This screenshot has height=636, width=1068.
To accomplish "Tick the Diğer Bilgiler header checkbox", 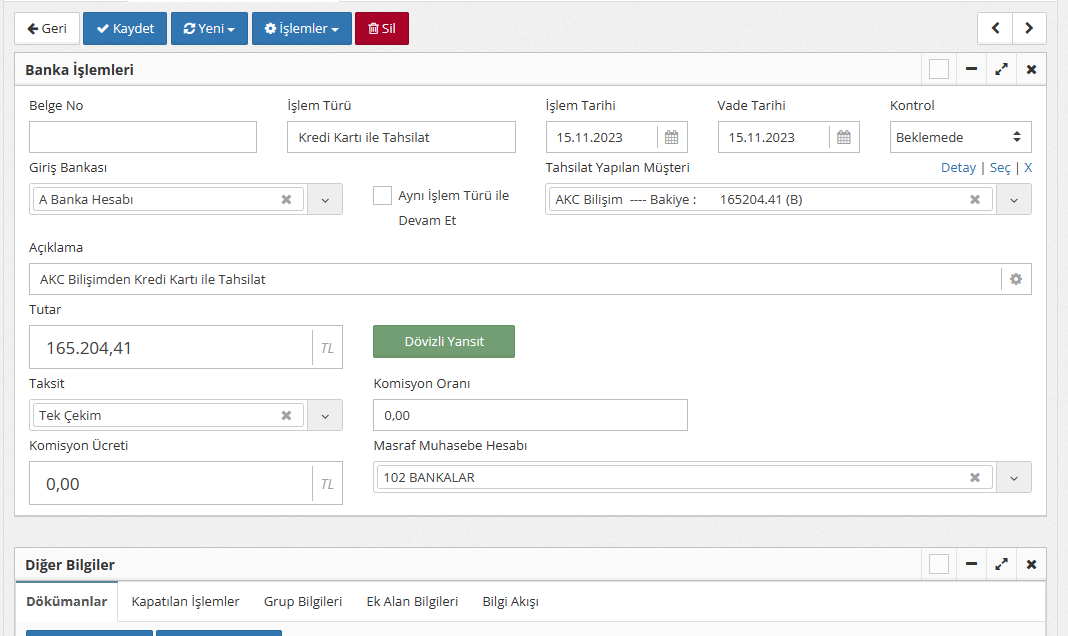I will coord(938,565).
